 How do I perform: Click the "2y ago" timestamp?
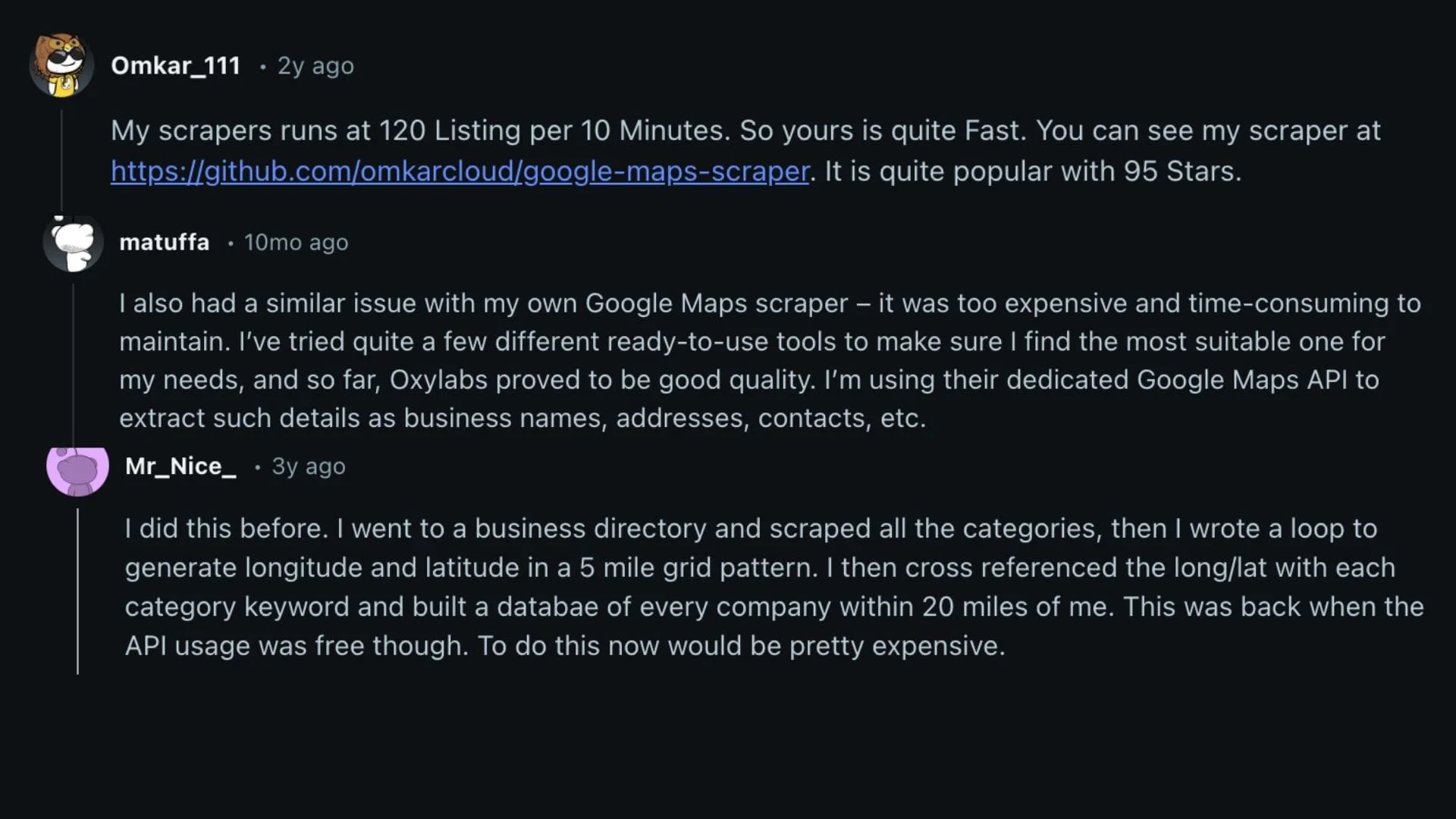tap(315, 66)
